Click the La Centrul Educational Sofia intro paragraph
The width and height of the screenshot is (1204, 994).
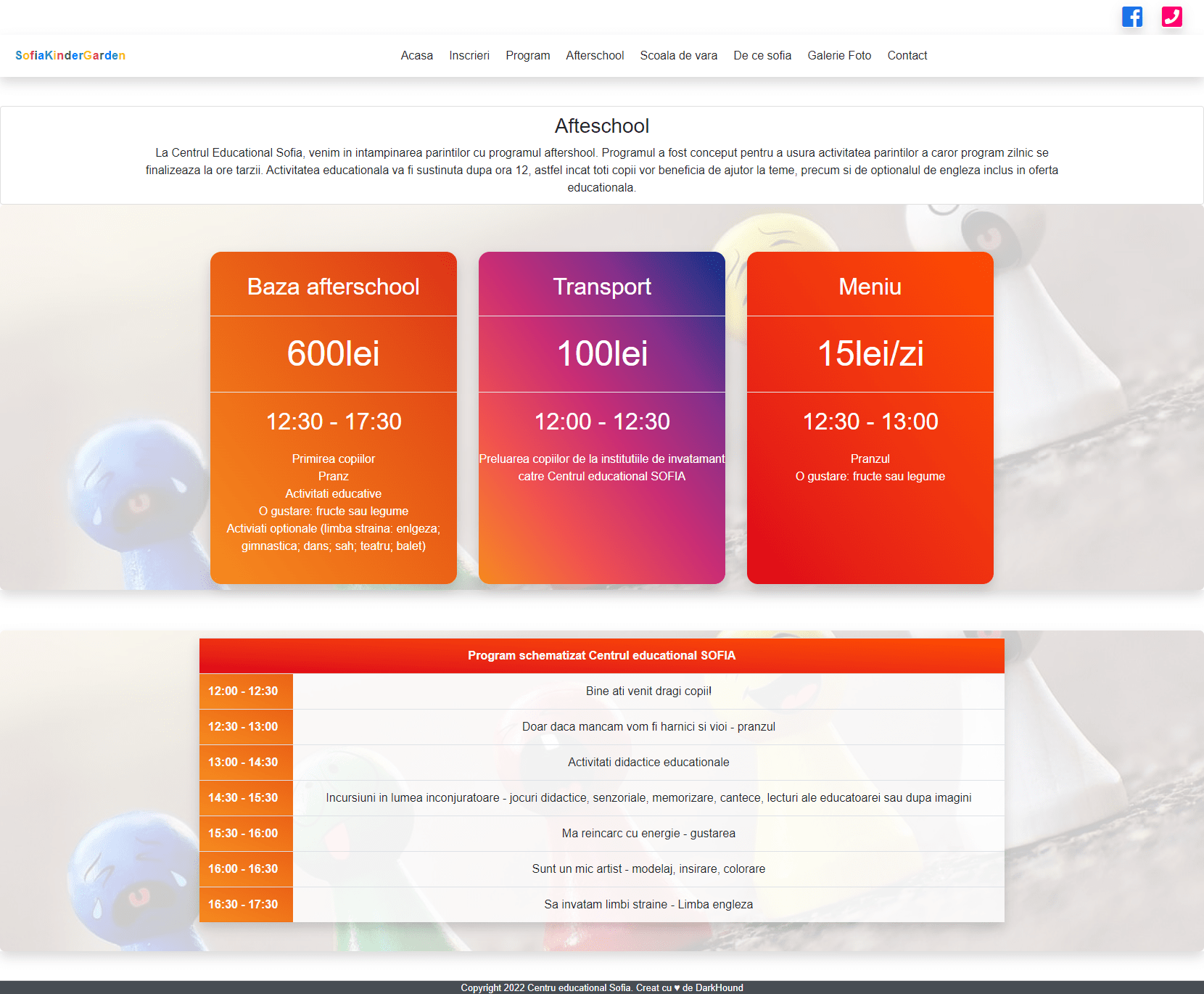tap(602, 170)
